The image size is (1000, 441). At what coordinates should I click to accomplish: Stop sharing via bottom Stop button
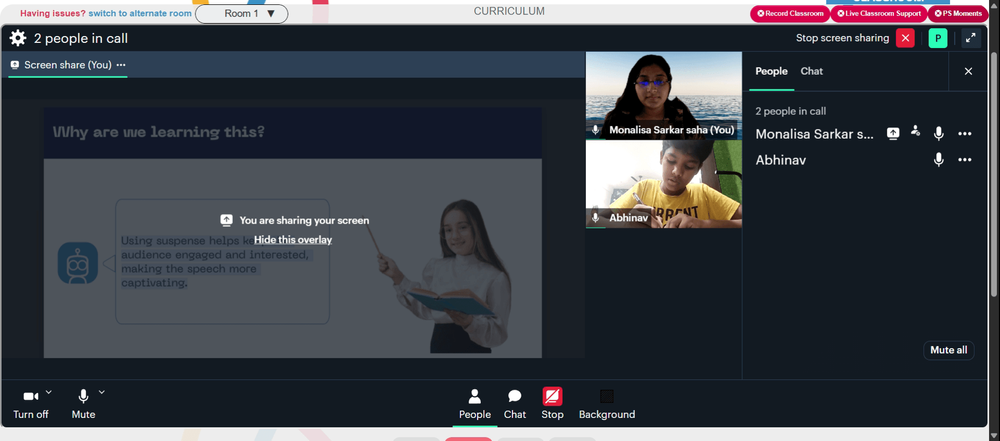click(x=552, y=405)
